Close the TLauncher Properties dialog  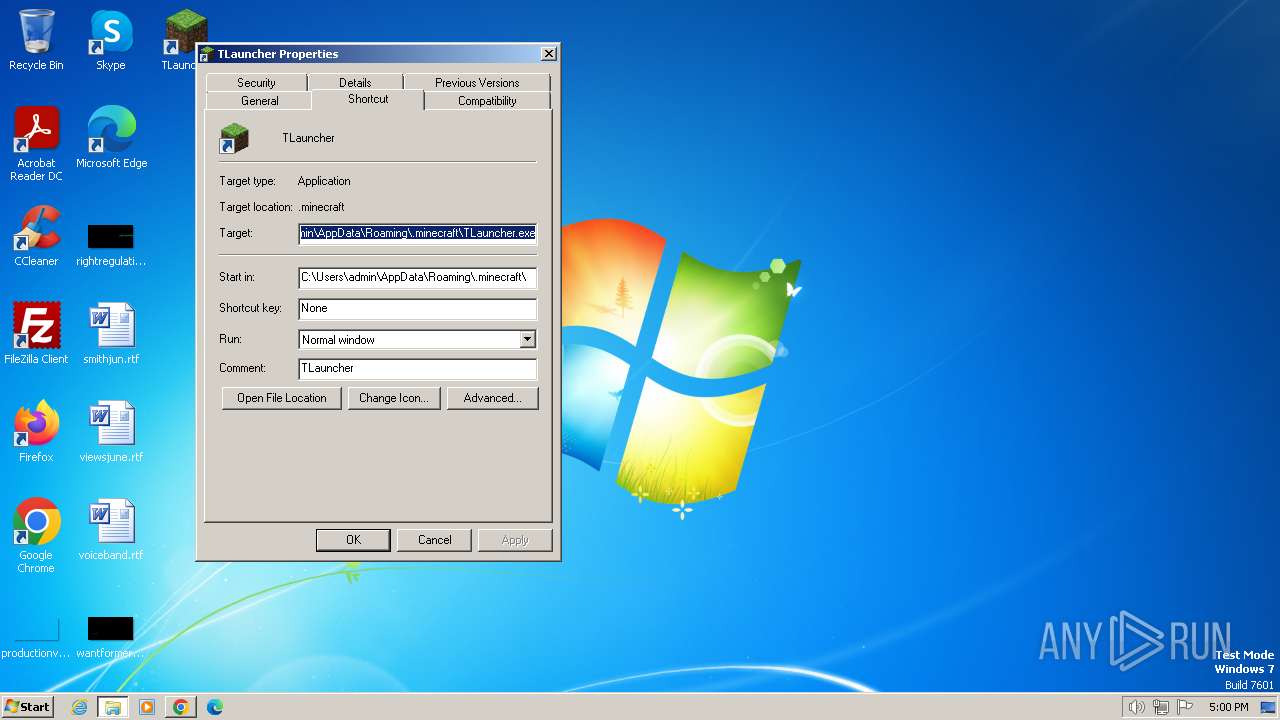[548, 54]
